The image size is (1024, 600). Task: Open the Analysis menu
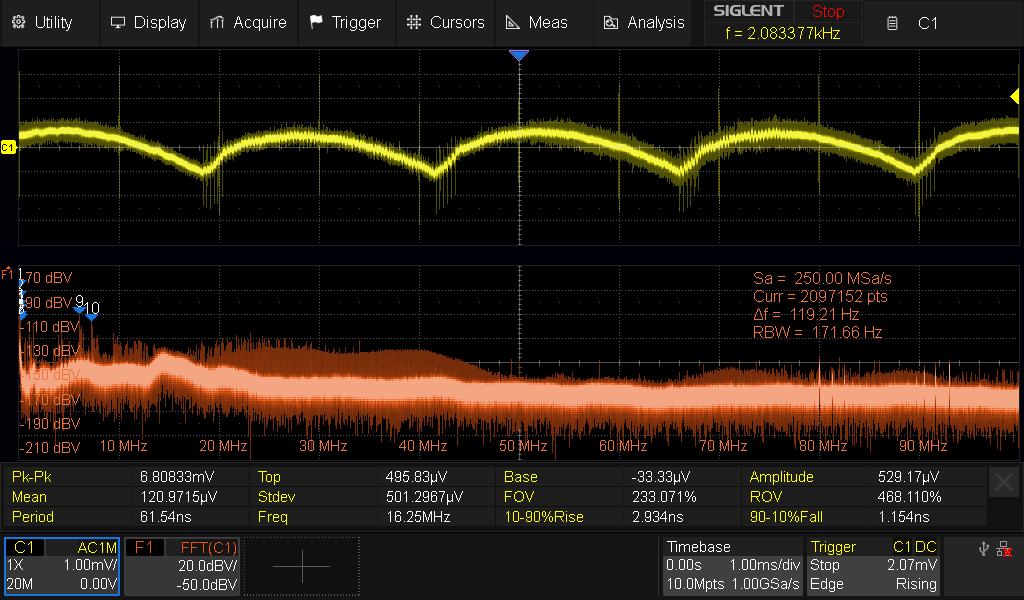pos(644,22)
